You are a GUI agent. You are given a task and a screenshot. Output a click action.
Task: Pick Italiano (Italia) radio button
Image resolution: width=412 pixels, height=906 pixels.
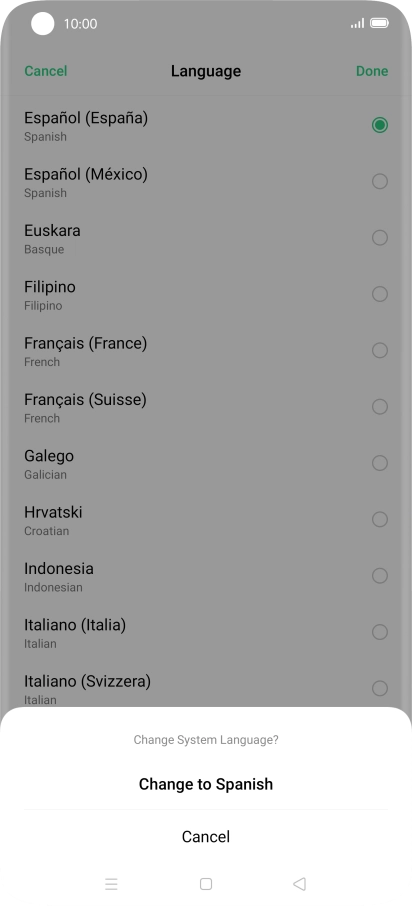(380, 632)
